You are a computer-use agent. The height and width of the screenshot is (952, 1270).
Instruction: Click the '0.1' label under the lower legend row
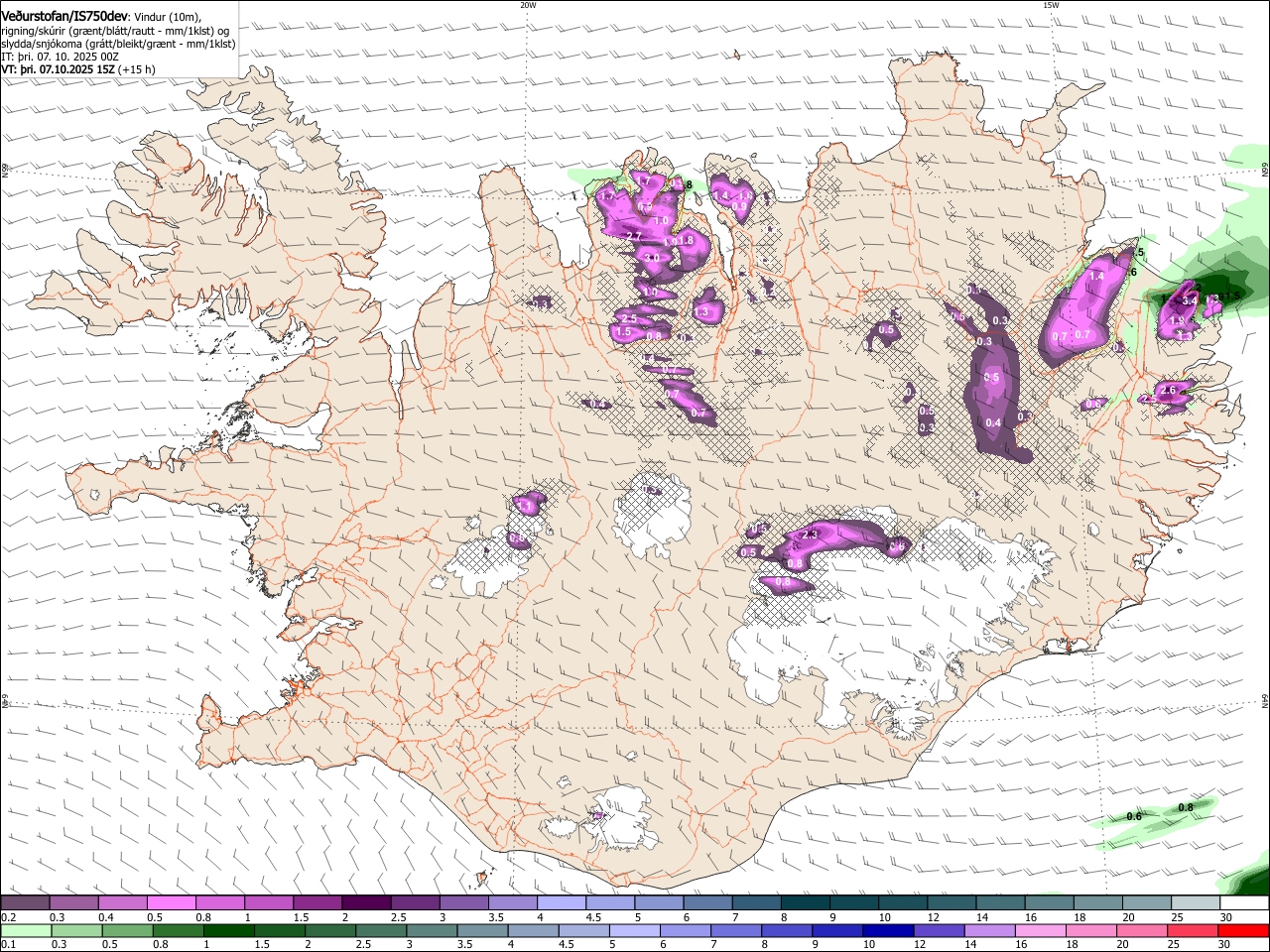[8, 944]
